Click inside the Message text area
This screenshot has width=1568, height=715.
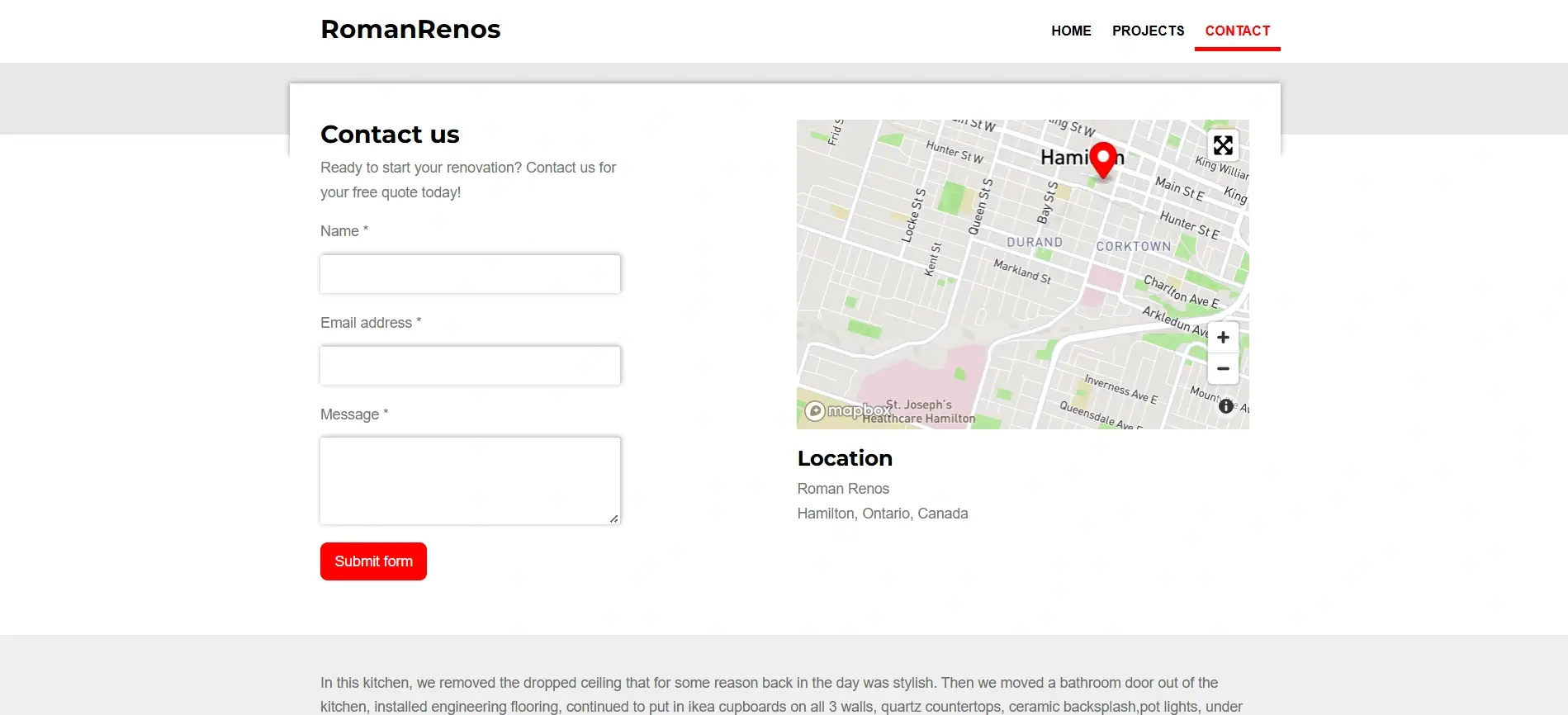click(470, 481)
